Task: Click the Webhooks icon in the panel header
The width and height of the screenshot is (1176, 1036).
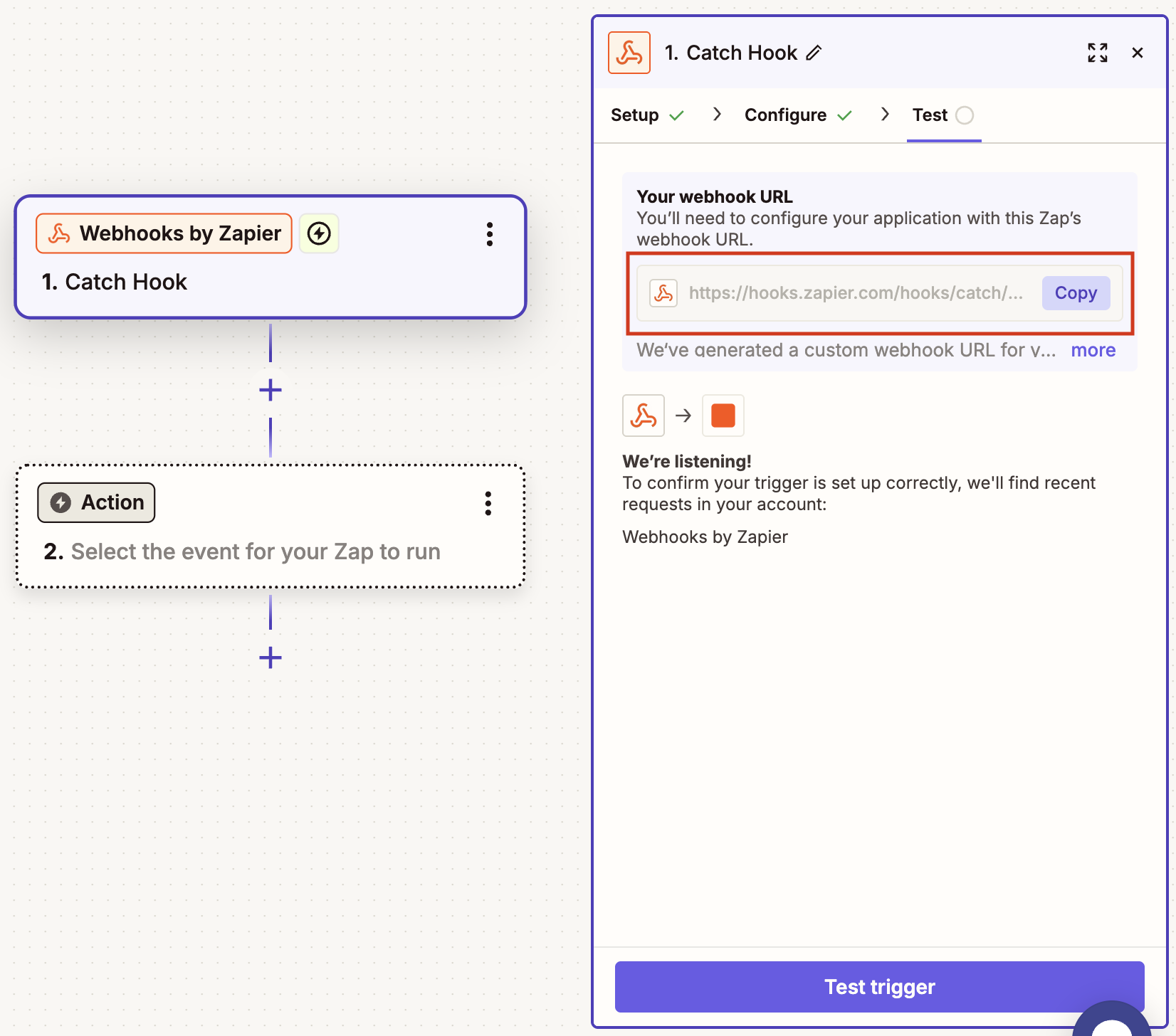Action: click(629, 53)
